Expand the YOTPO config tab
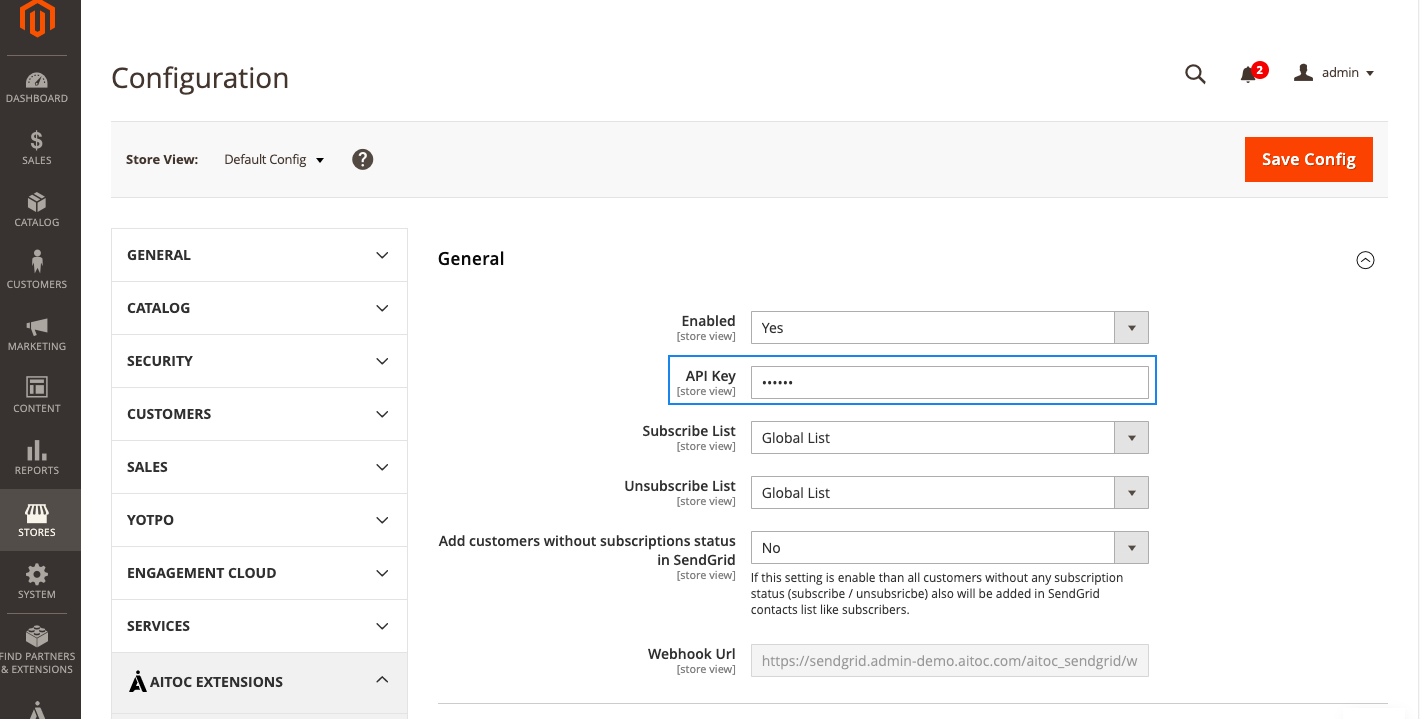This screenshot has width=1420, height=719. (259, 520)
